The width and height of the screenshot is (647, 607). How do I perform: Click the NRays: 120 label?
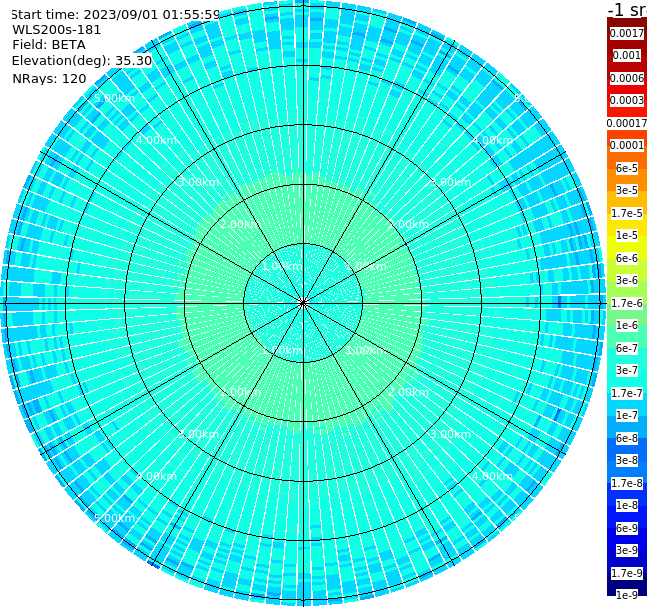[49, 78]
